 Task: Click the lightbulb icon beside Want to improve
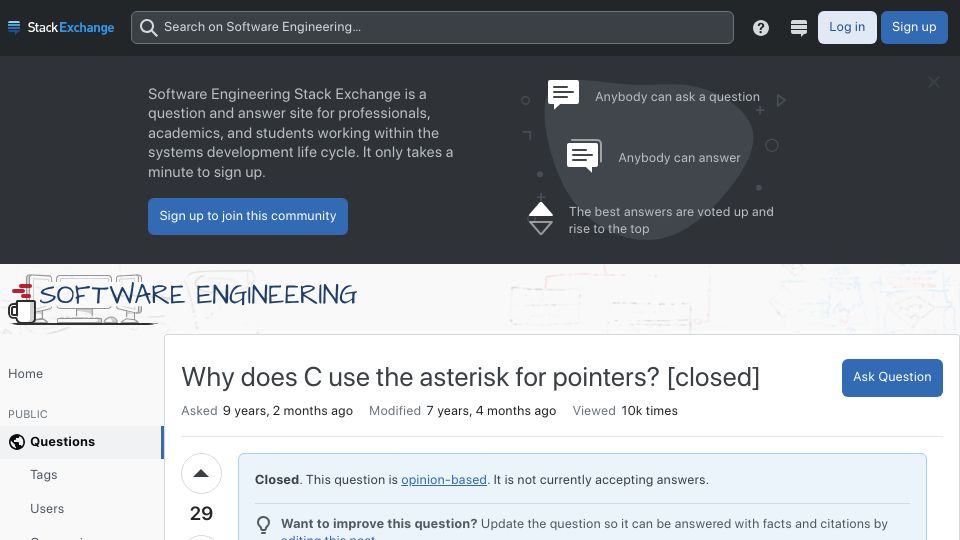[x=263, y=525]
